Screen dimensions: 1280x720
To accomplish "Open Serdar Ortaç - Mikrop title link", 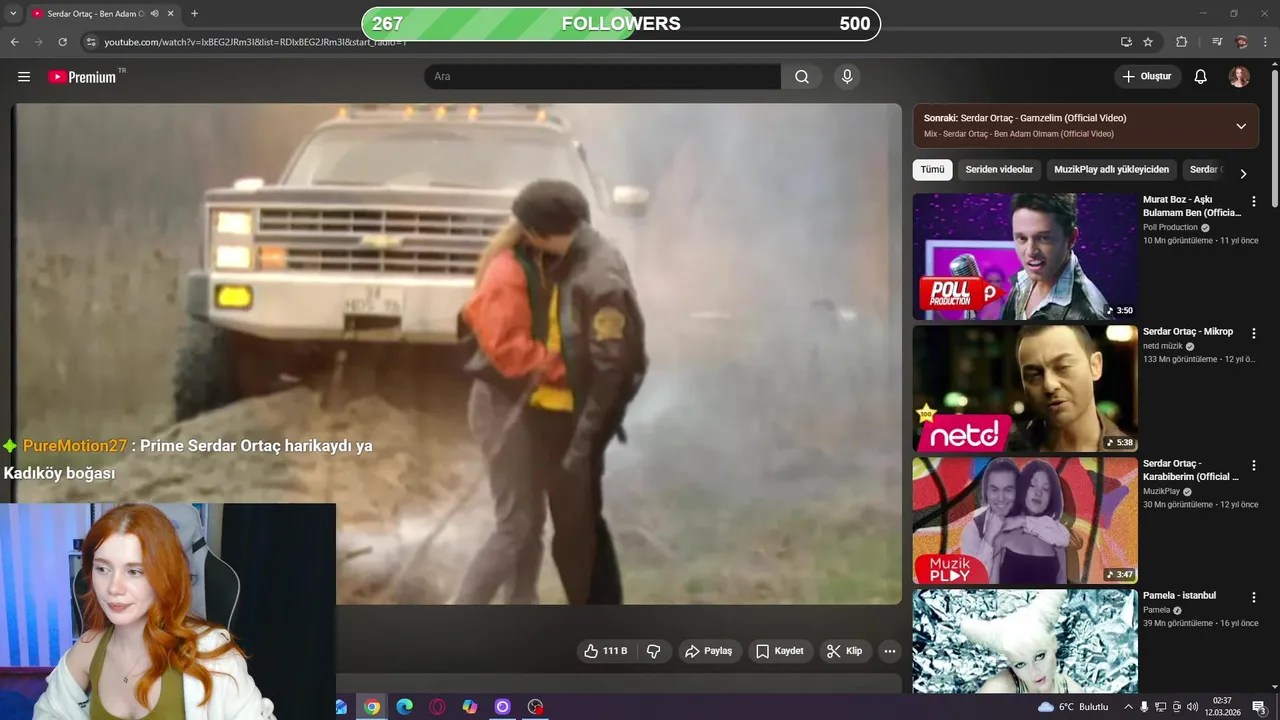I will point(1188,332).
